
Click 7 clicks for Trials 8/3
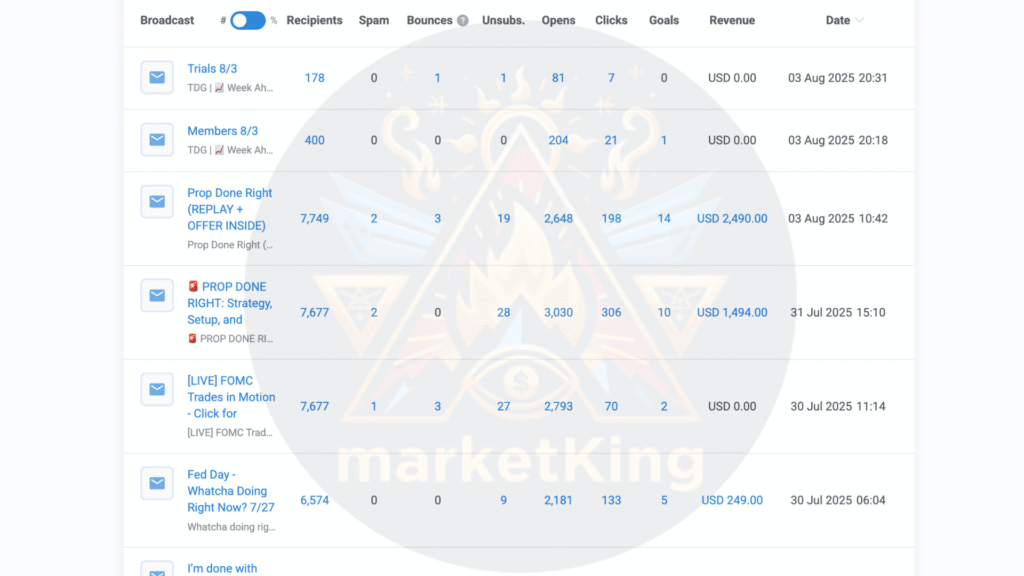[x=611, y=78]
